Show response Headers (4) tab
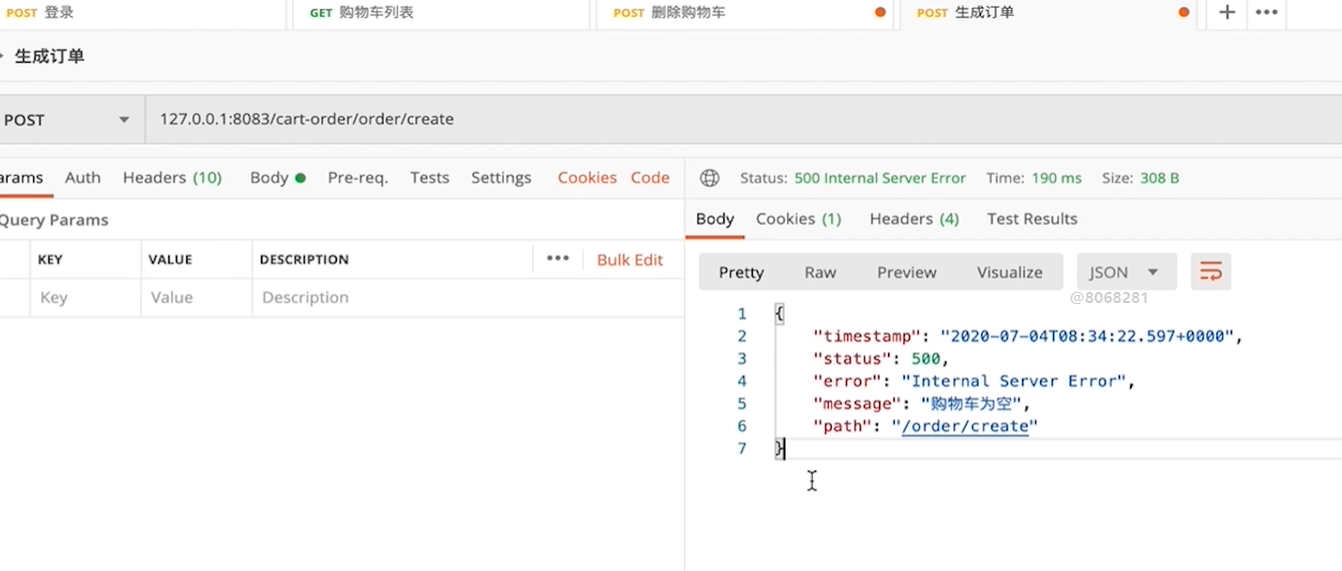Image resolution: width=1342 pixels, height=571 pixels. pyautogui.click(x=914, y=219)
